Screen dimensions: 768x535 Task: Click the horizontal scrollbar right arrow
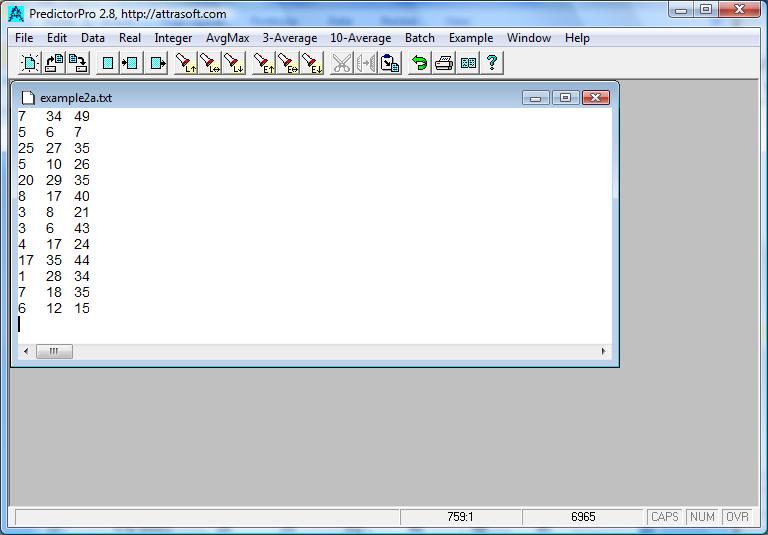click(x=603, y=351)
